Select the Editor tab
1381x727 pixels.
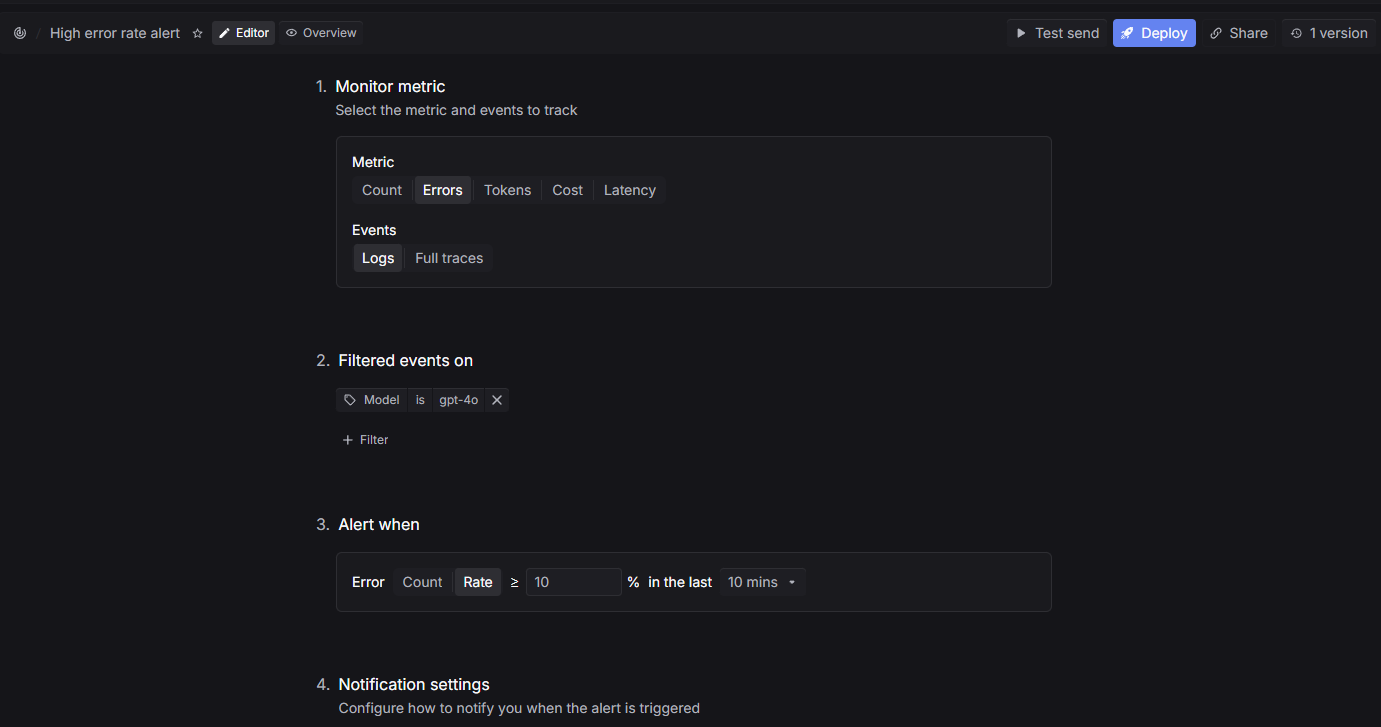tap(243, 33)
